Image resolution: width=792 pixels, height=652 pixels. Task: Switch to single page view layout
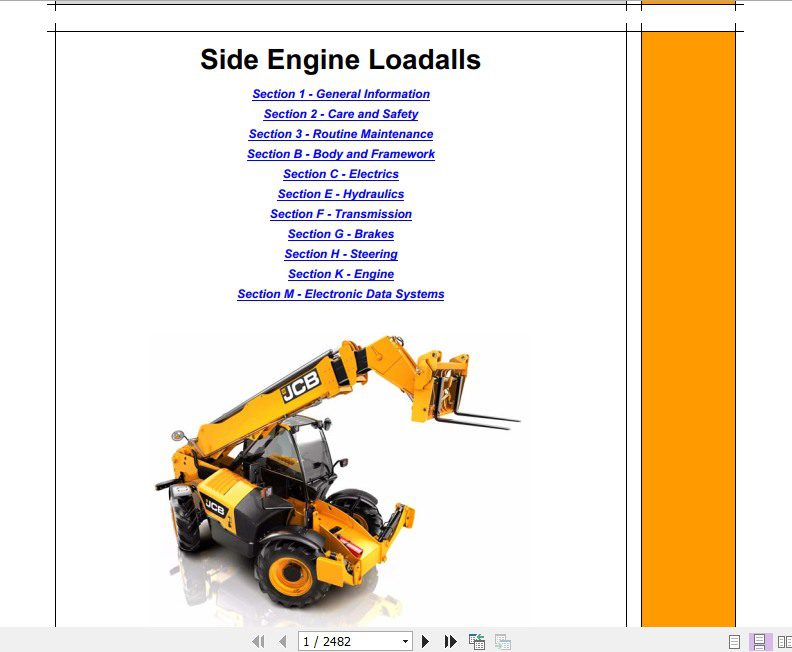(735, 641)
